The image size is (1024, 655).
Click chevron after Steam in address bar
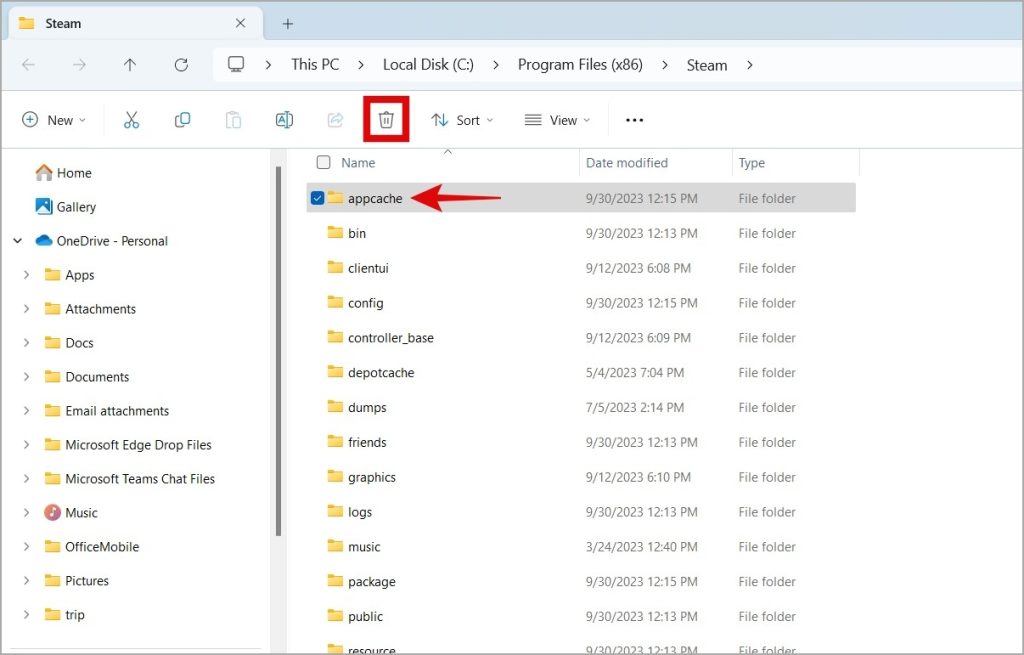(x=750, y=65)
